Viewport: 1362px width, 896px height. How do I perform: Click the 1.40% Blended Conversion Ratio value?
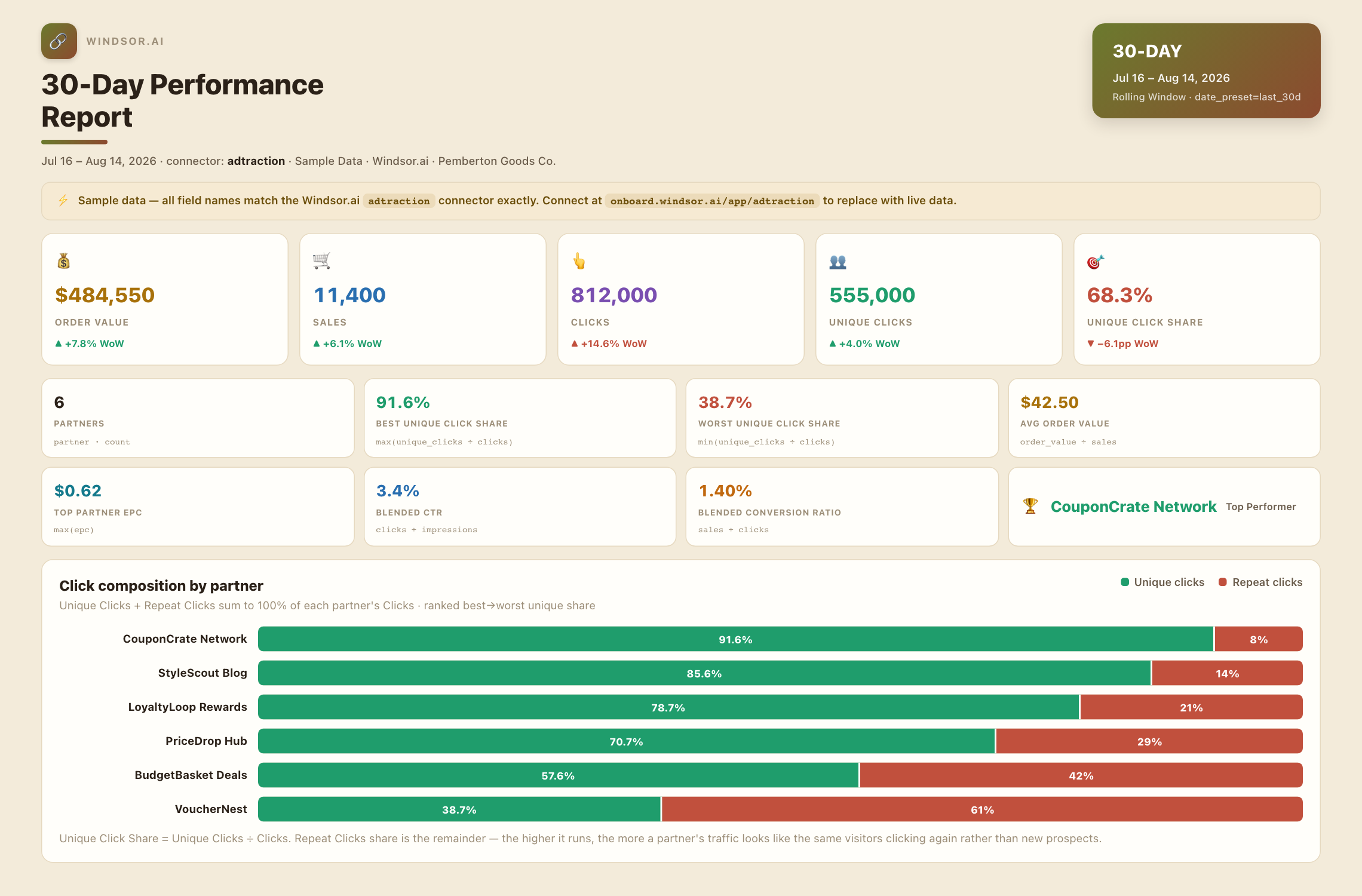tap(725, 491)
